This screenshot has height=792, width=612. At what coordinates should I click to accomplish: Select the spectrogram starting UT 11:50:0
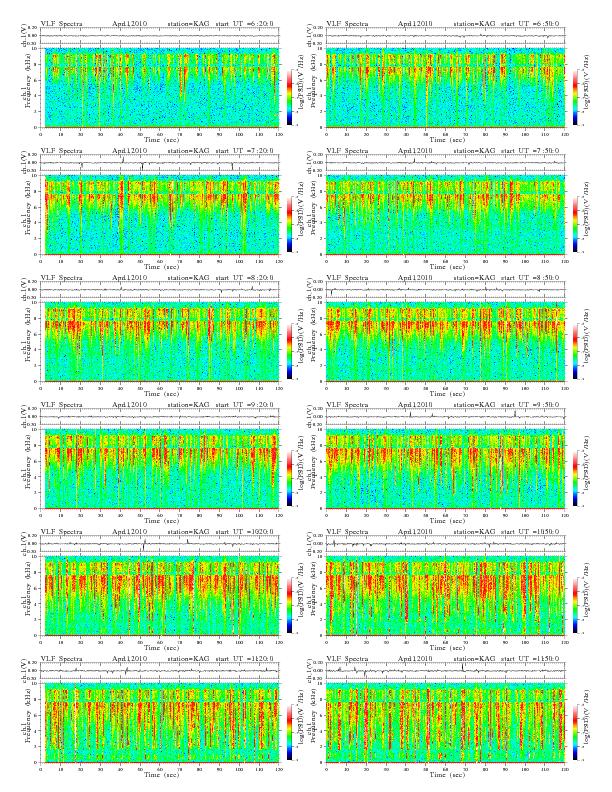(x=445, y=723)
